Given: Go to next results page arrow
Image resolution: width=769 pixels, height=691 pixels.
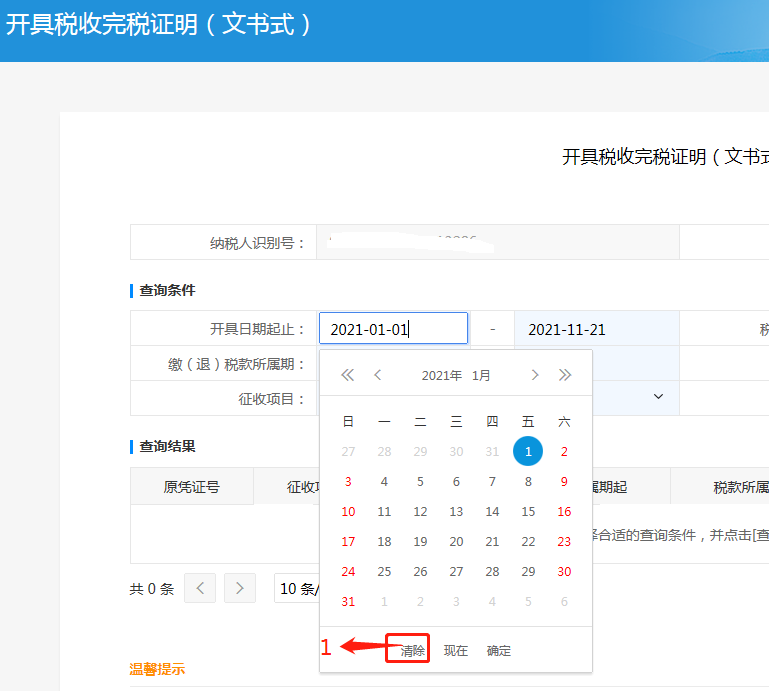Looking at the screenshot, I should click(240, 588).
